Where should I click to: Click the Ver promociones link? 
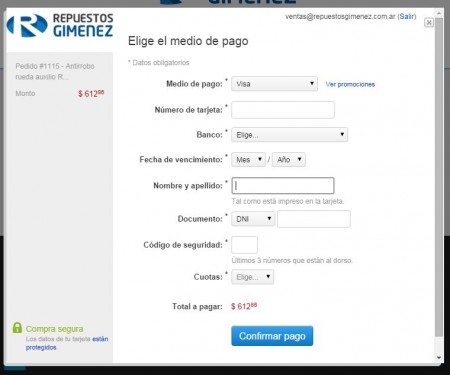pyautogui.click(x=350, y=84)
